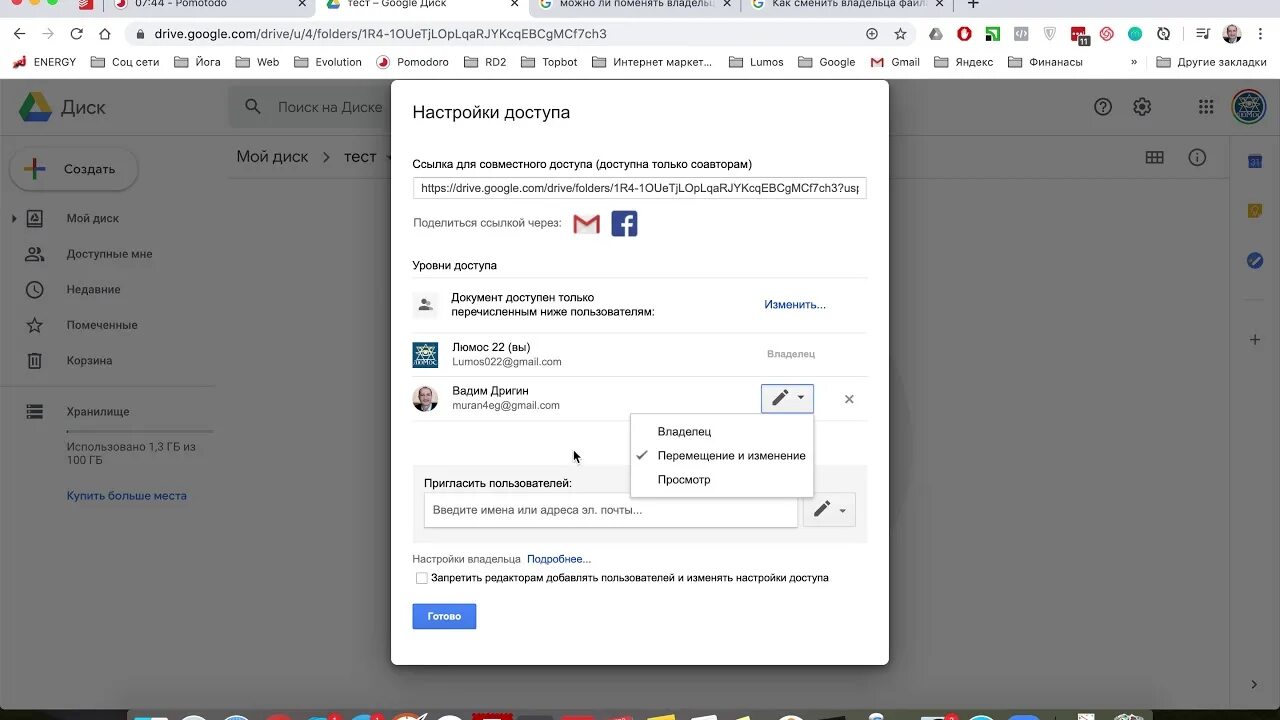The image size is (1280, 720).
Task: Select the sharing link URL field
Action: pyautogui.click(x=639, y=188)
